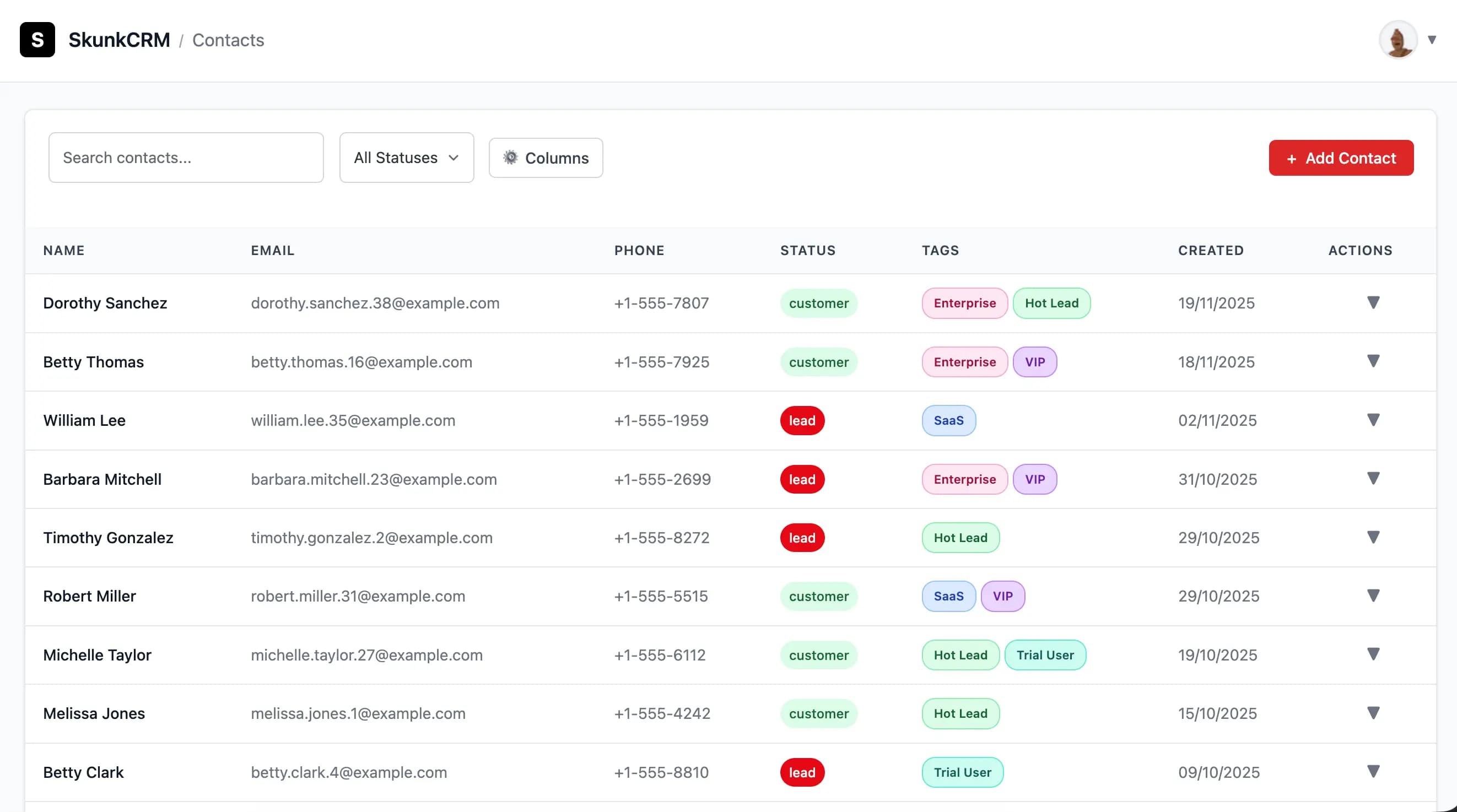Open the Columns configuration button

[x=545, y=158]
